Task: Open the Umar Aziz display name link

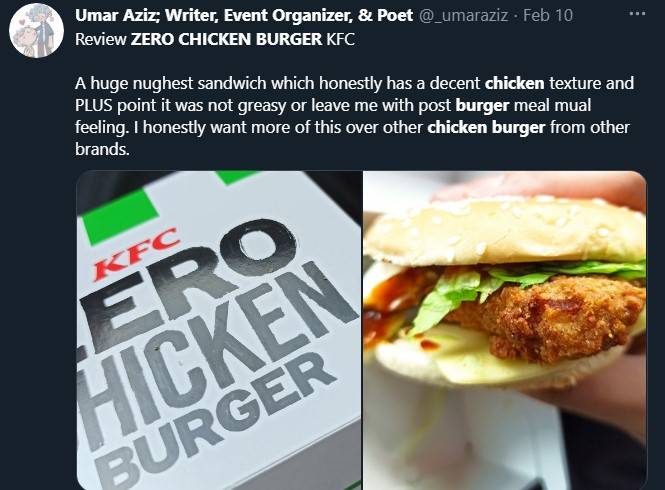Action: 244,16
